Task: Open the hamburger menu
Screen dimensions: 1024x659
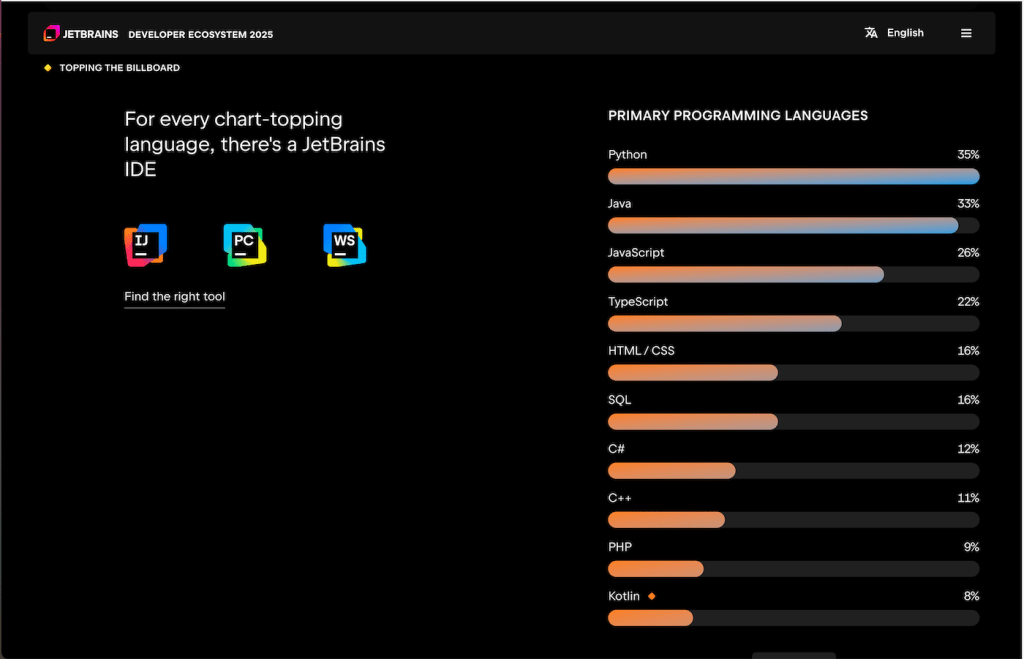Action: pyautogui.click(x=966, y=33)
